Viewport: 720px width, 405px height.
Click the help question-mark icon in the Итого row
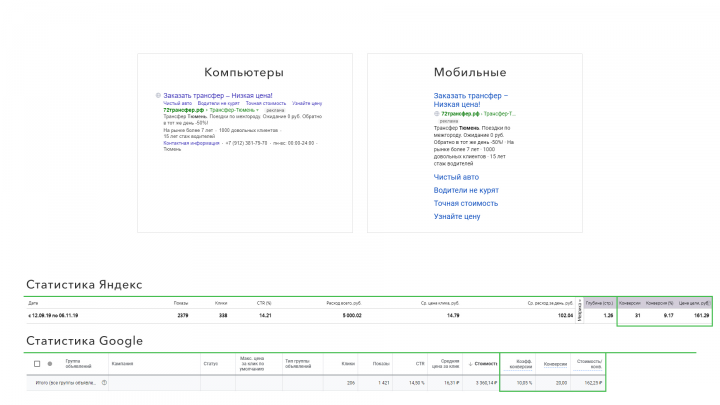104,382
